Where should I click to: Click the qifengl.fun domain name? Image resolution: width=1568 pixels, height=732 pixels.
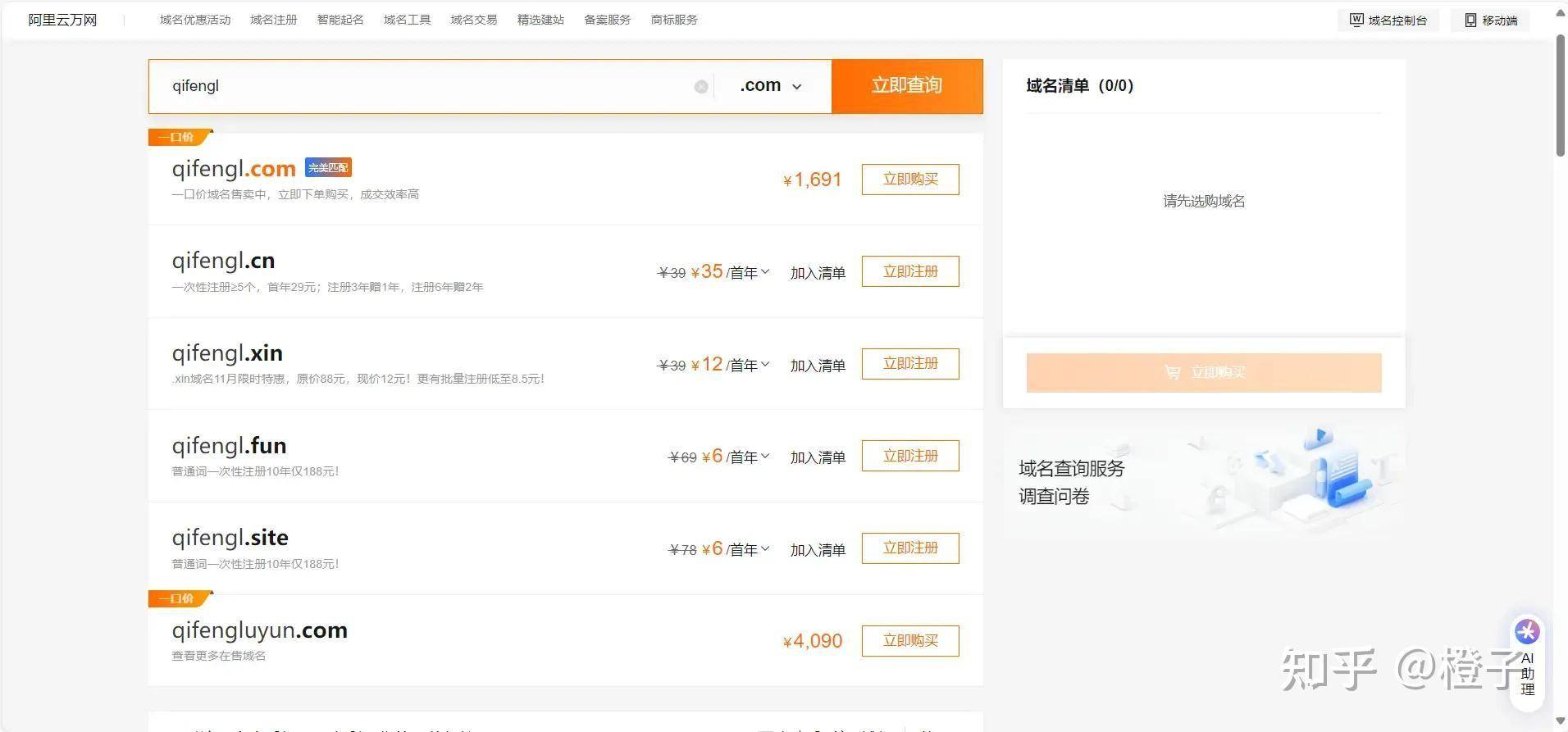229,446
